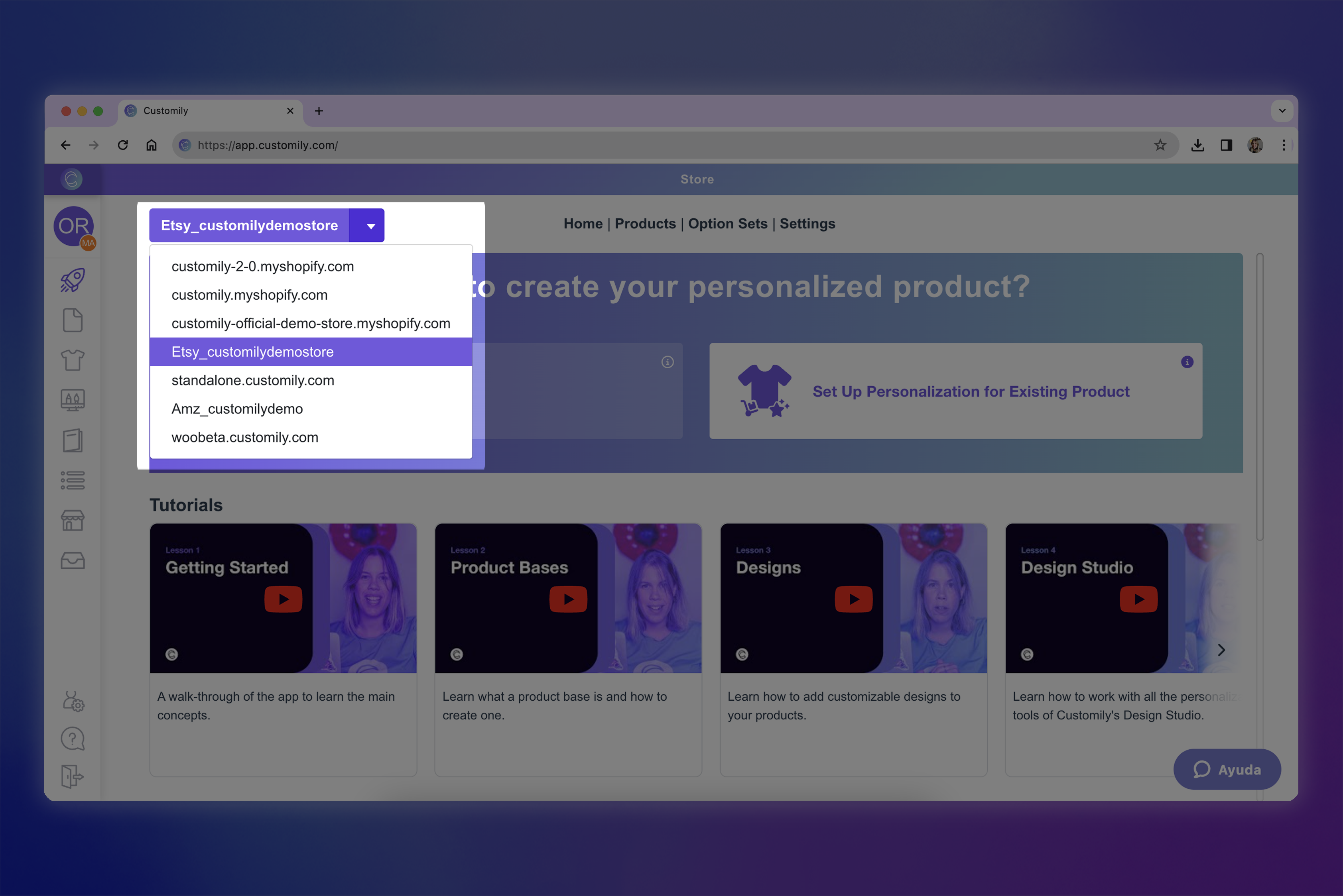Open the Products navigation tab
1343x896 pixels.
tap(645, 224)
